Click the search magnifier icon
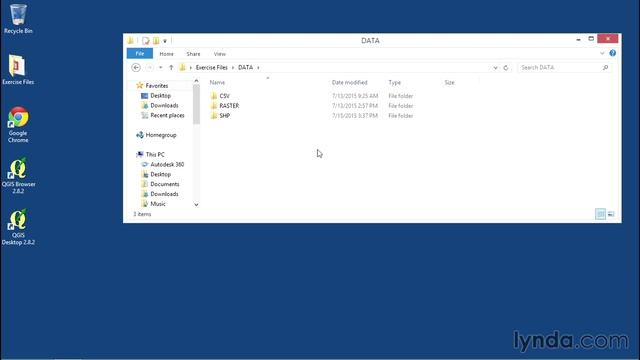Image resolution: width=640 pixels, height=360 pixels. 605,68
